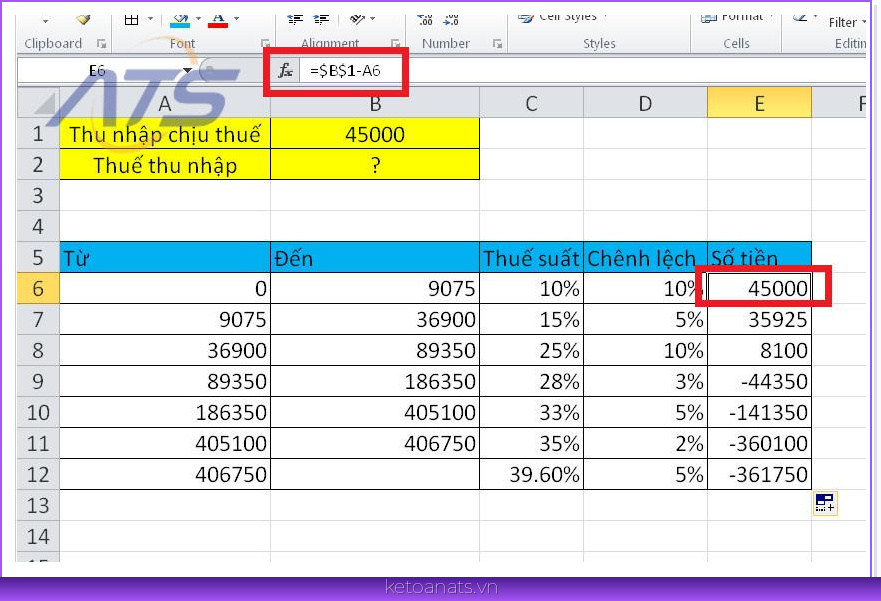Click cell E6 showing 45000
This screenshot has height=601, width=881.
coord(760,288)
